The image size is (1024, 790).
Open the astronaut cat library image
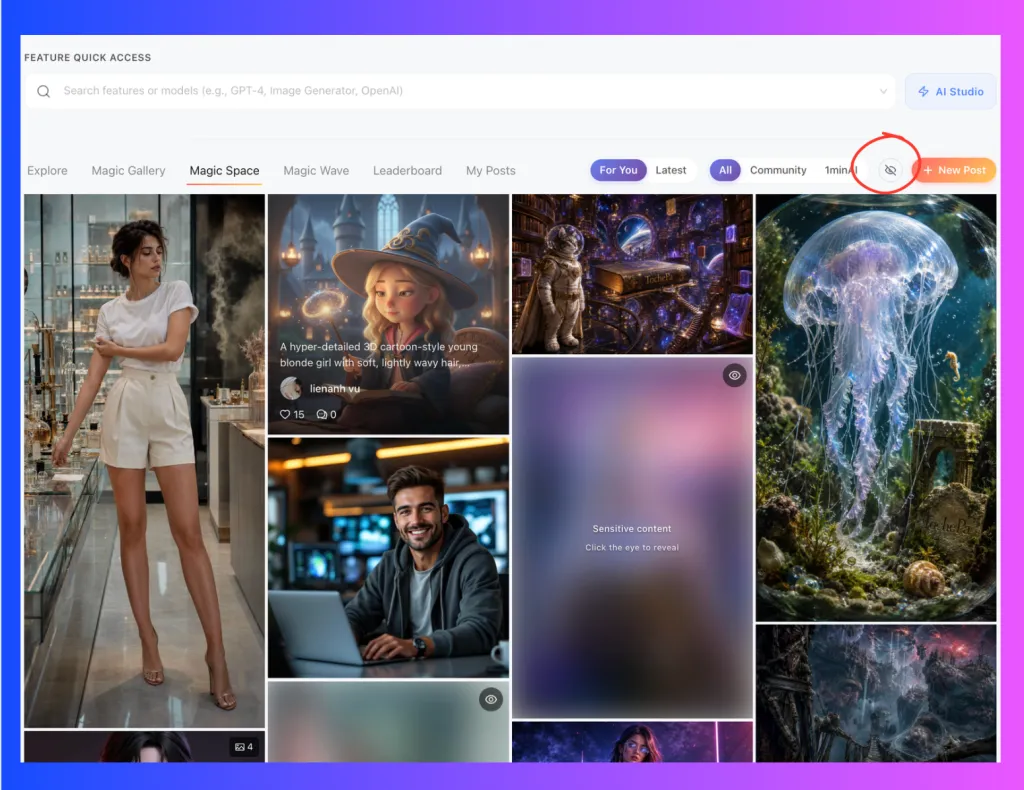(632, 274)
